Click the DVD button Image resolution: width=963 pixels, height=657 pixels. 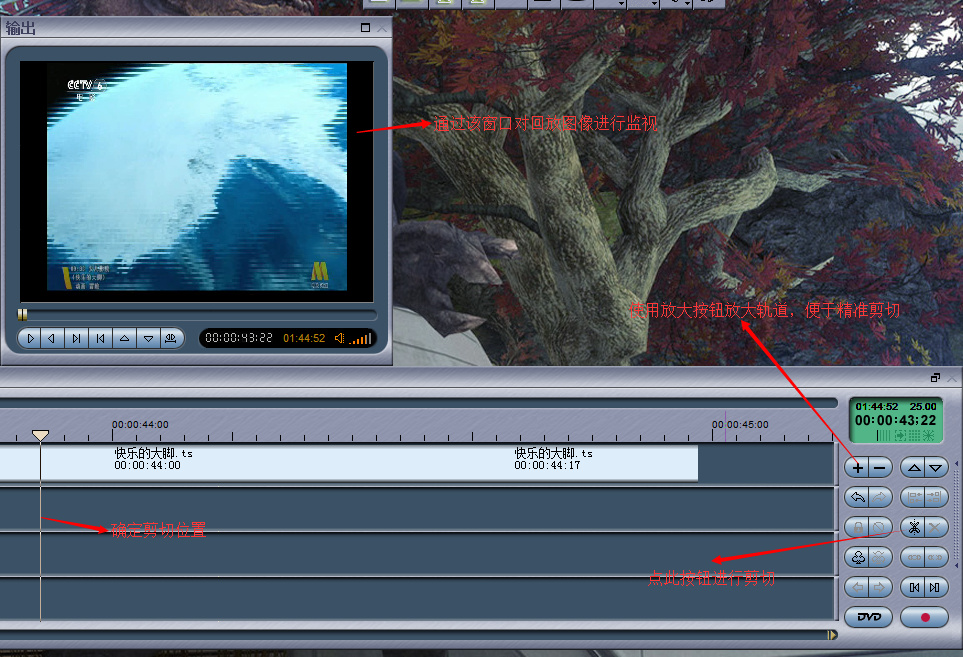[868, 617]
